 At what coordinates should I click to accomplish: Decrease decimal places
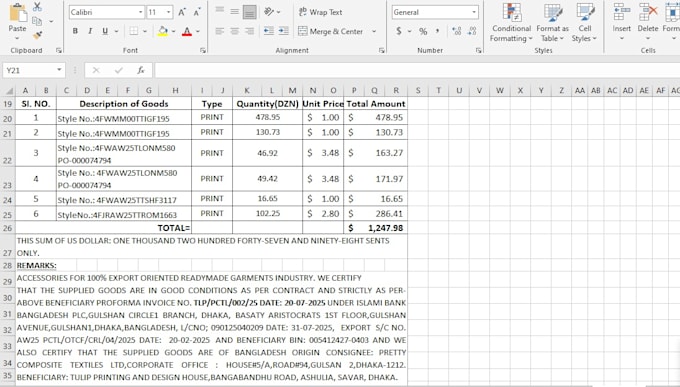[472, 31]
